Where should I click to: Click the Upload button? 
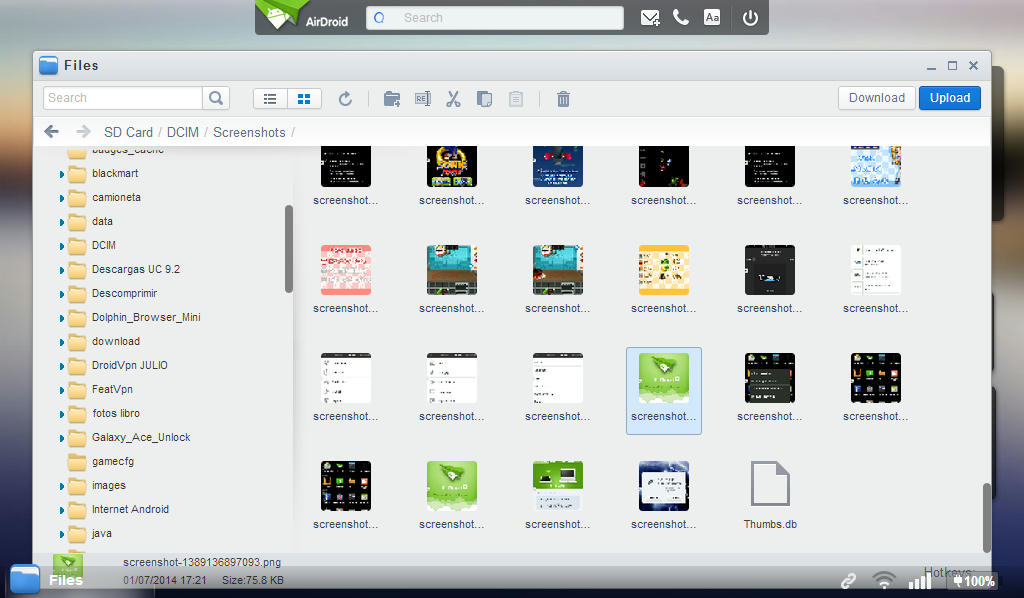click(949, 98)
